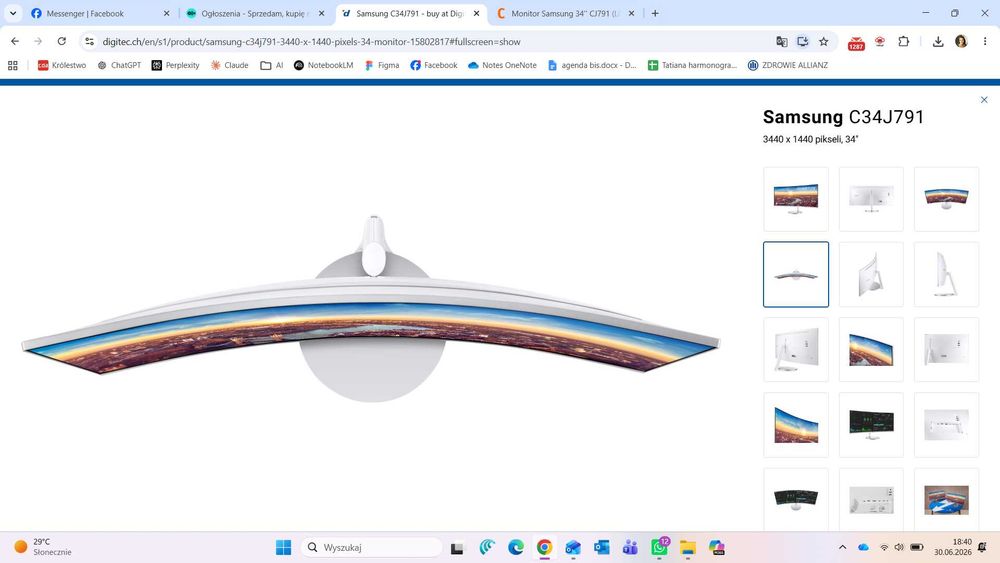Open the white rear-view thumbnail in first row
The height and width of the screenshot is (563, 1000).
tap(871, 199)
